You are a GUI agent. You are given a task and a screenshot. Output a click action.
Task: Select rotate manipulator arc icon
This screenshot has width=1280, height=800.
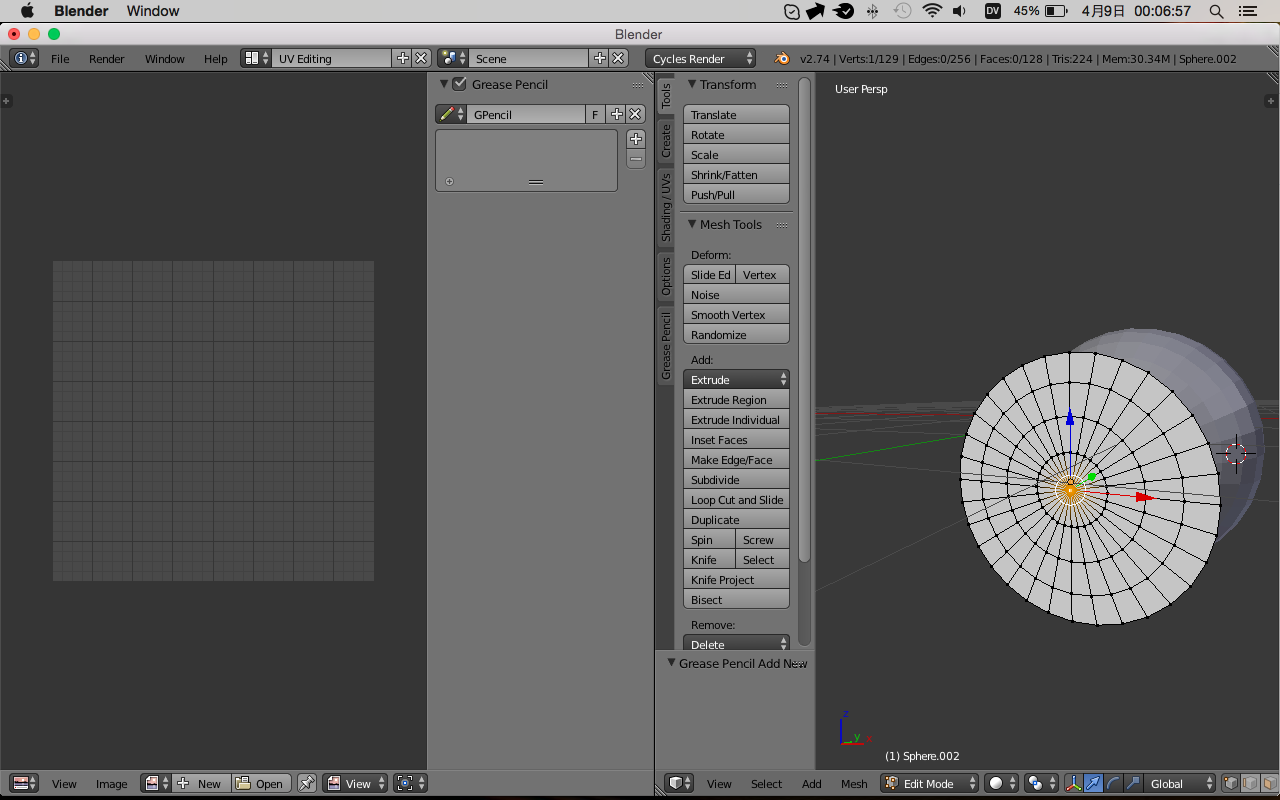point(1112,783)
